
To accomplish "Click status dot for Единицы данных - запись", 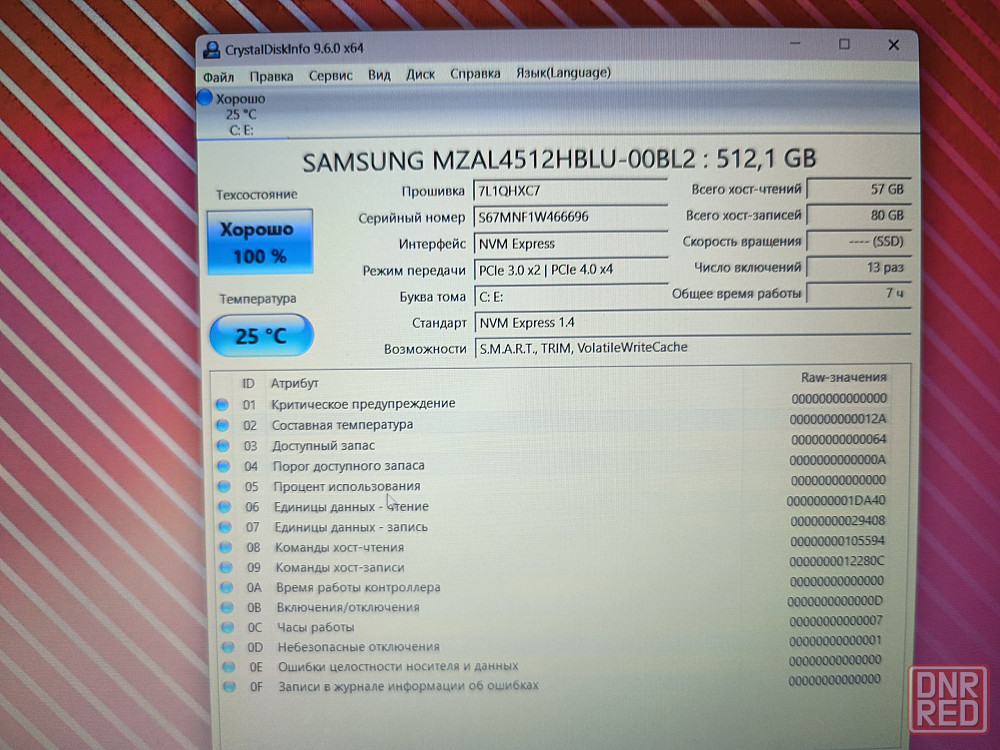I will (225, 527).
